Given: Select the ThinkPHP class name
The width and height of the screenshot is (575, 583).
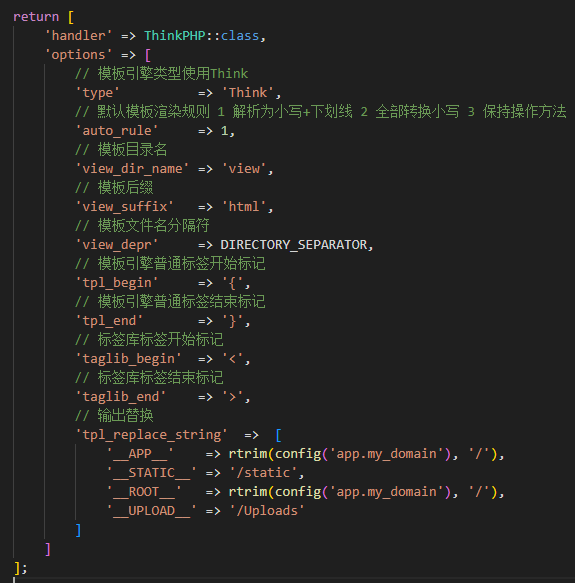Looking at the screenshot, I should pos(175,36).
